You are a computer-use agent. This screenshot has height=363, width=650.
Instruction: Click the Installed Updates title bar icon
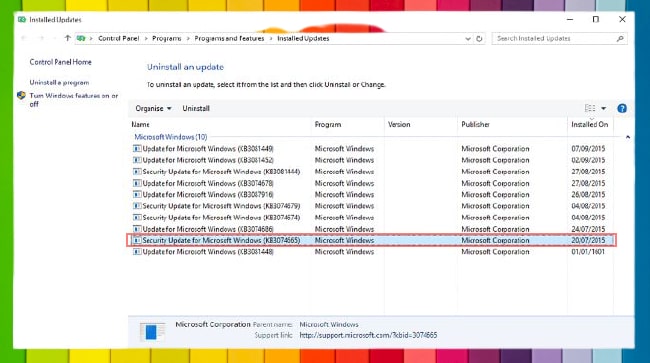(22, 19)
